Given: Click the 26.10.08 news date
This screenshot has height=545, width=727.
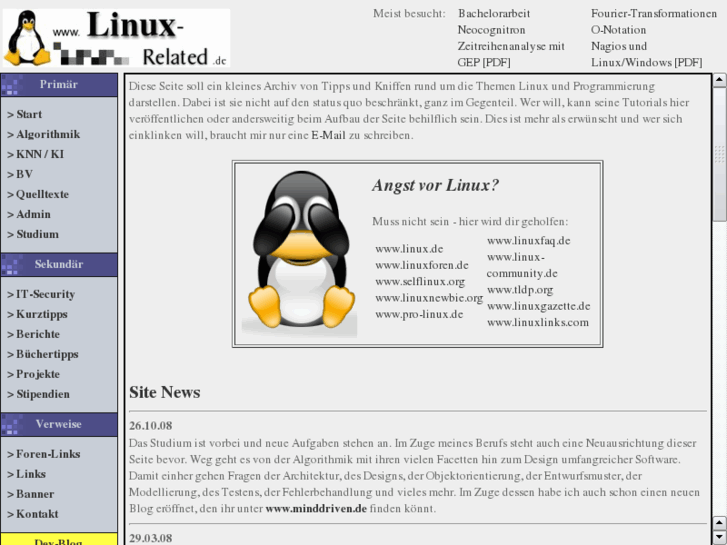Looking at the screenshot, I should [150, 425].
